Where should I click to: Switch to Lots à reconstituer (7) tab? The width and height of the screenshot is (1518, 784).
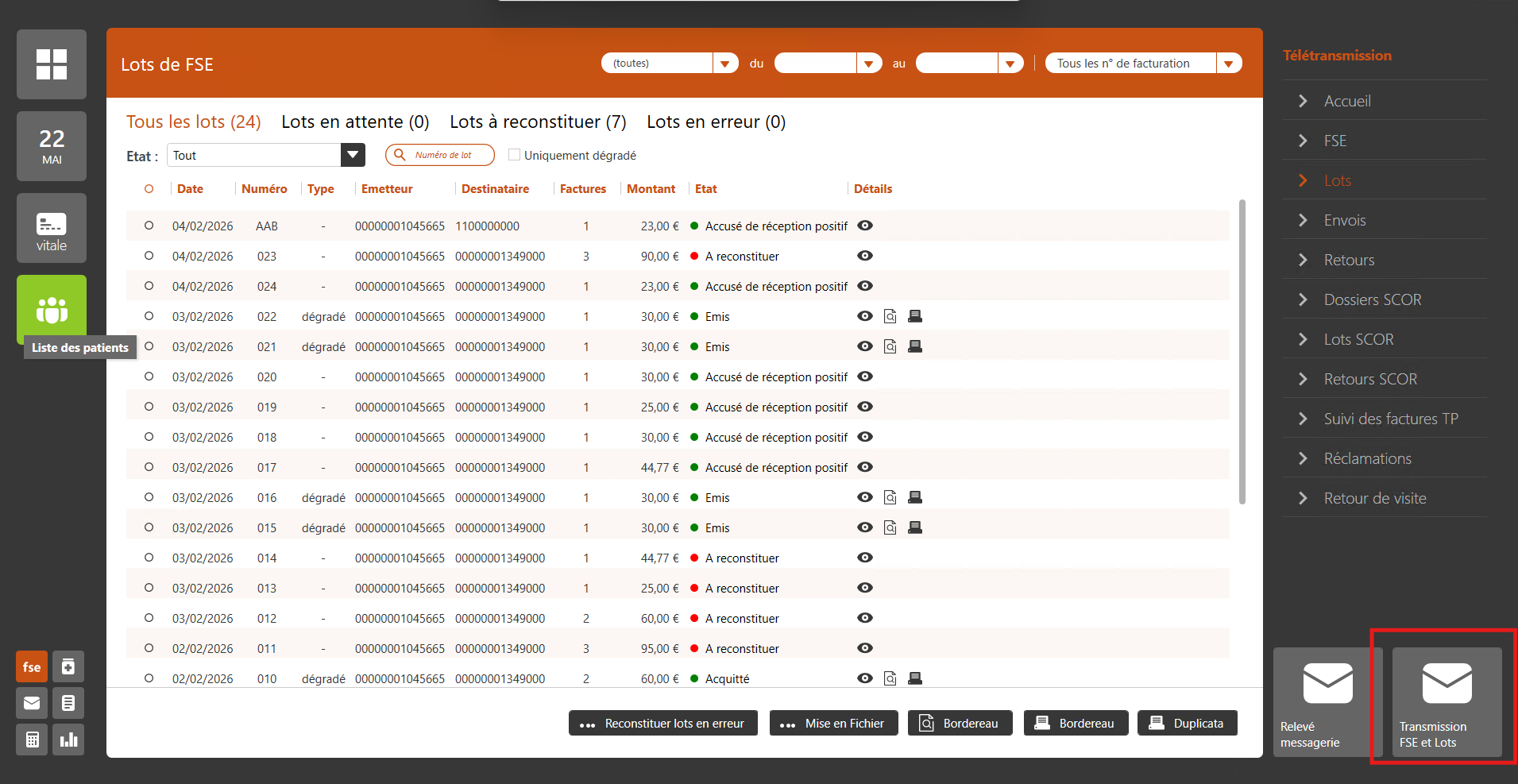click(538, 122)
